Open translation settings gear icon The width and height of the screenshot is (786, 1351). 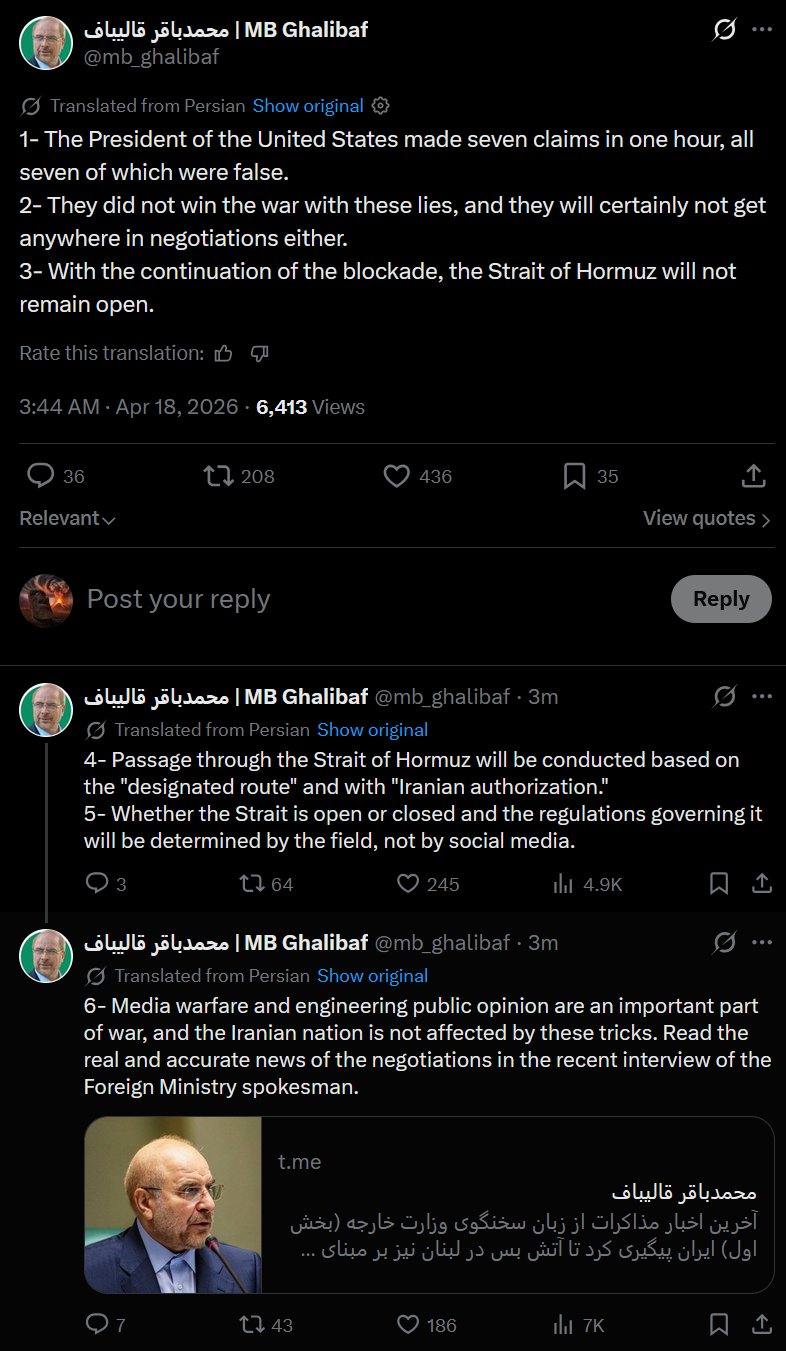click(380, 106)
